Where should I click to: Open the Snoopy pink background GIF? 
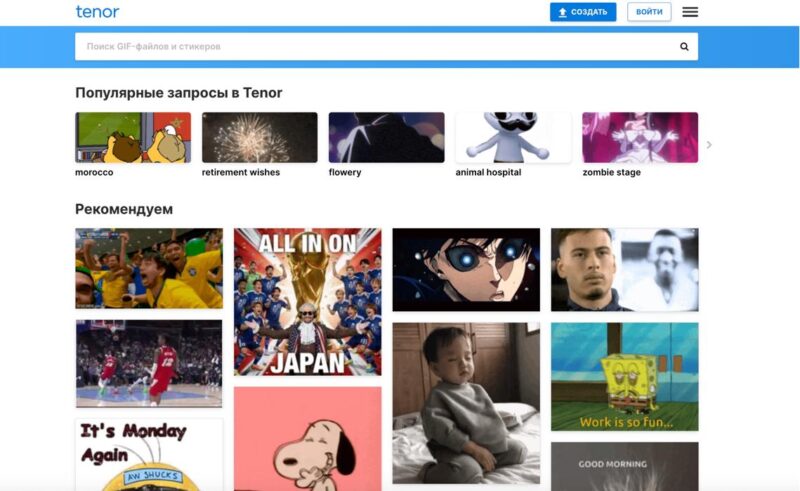tap(308, 439)
